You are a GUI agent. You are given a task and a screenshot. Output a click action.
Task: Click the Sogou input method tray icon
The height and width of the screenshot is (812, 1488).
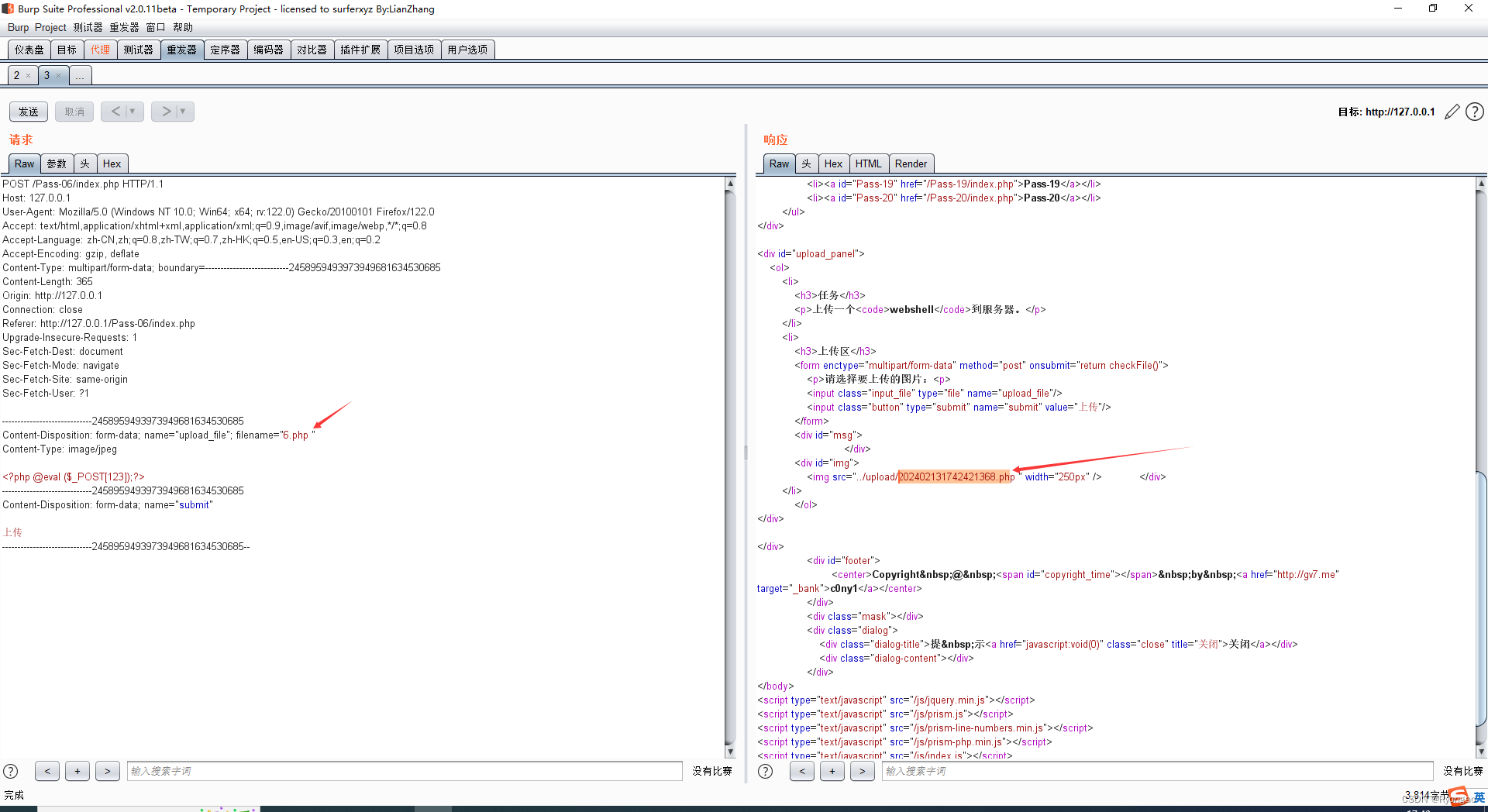tap(1459, 796)
